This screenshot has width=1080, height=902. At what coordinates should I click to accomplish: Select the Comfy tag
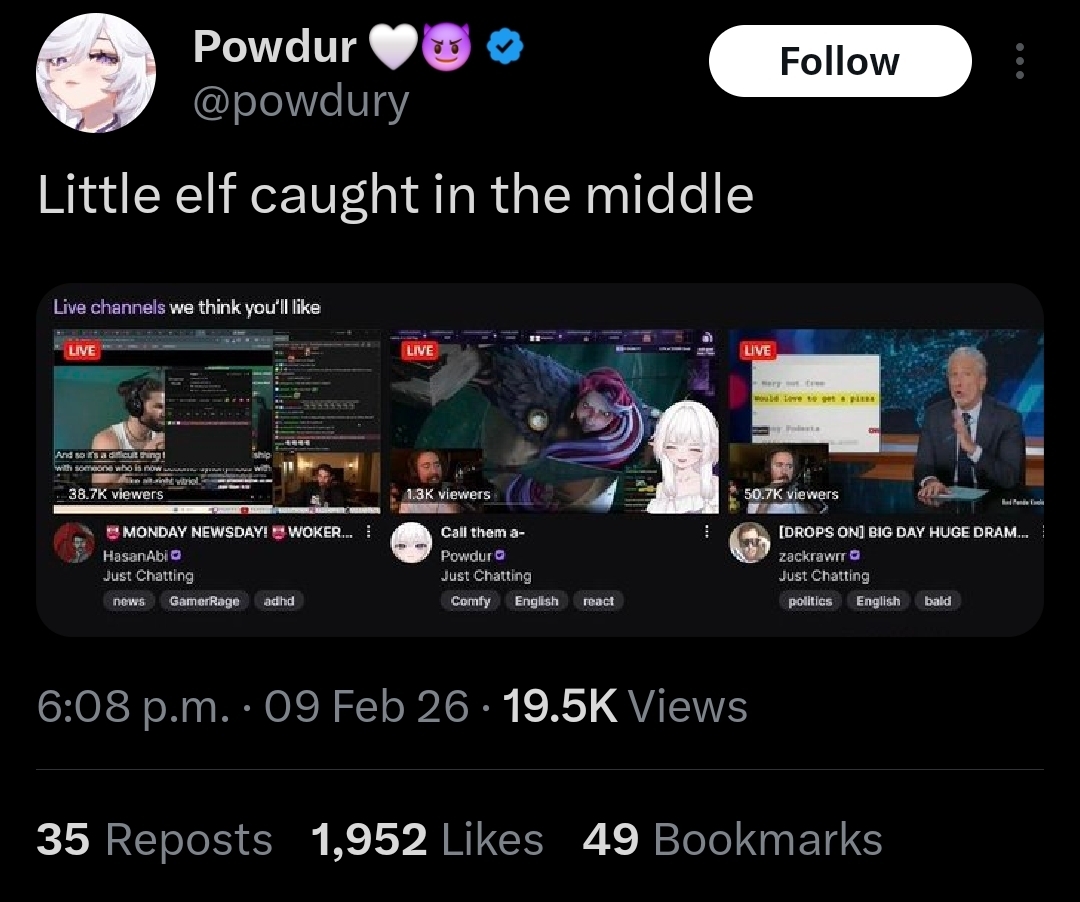470,601
